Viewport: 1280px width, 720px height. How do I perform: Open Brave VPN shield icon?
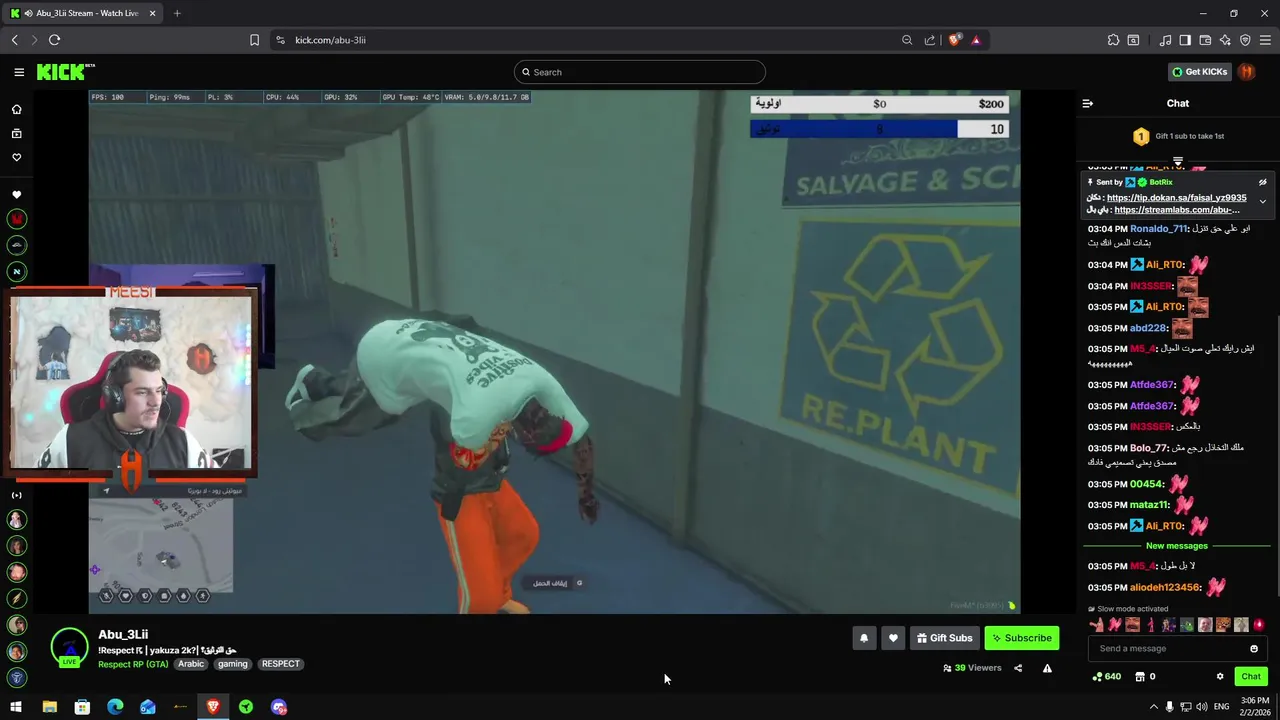pos(1245,40)
